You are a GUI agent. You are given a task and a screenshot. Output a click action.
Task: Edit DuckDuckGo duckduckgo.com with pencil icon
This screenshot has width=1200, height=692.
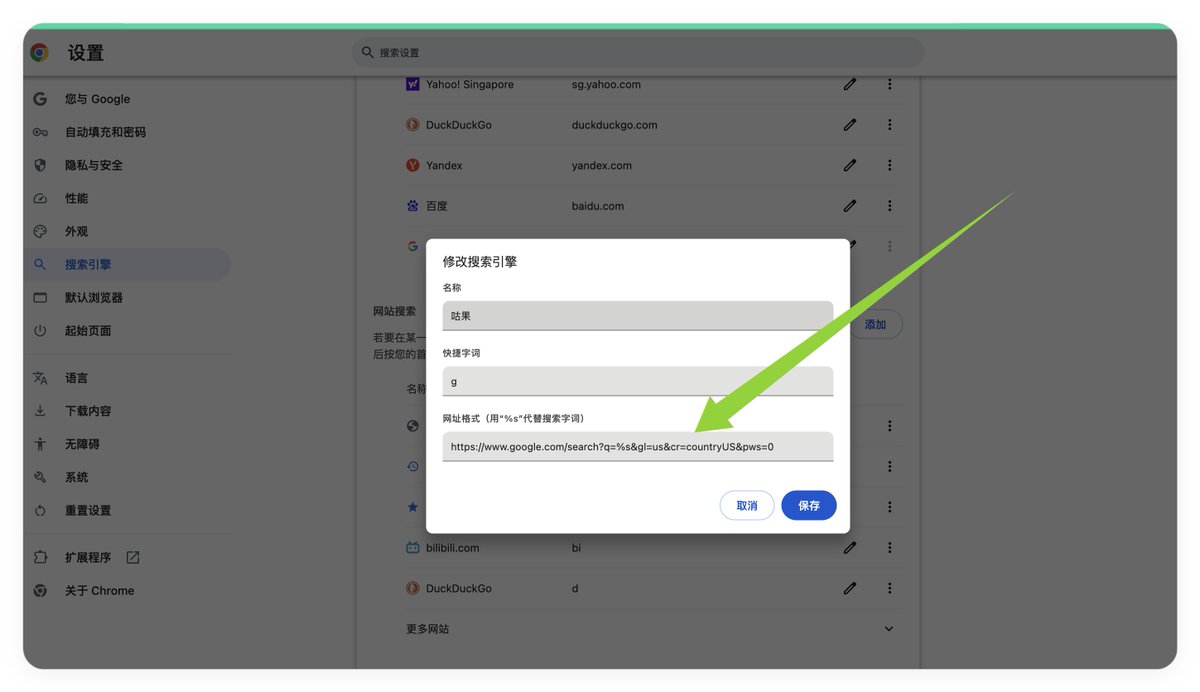pos(850,125)
